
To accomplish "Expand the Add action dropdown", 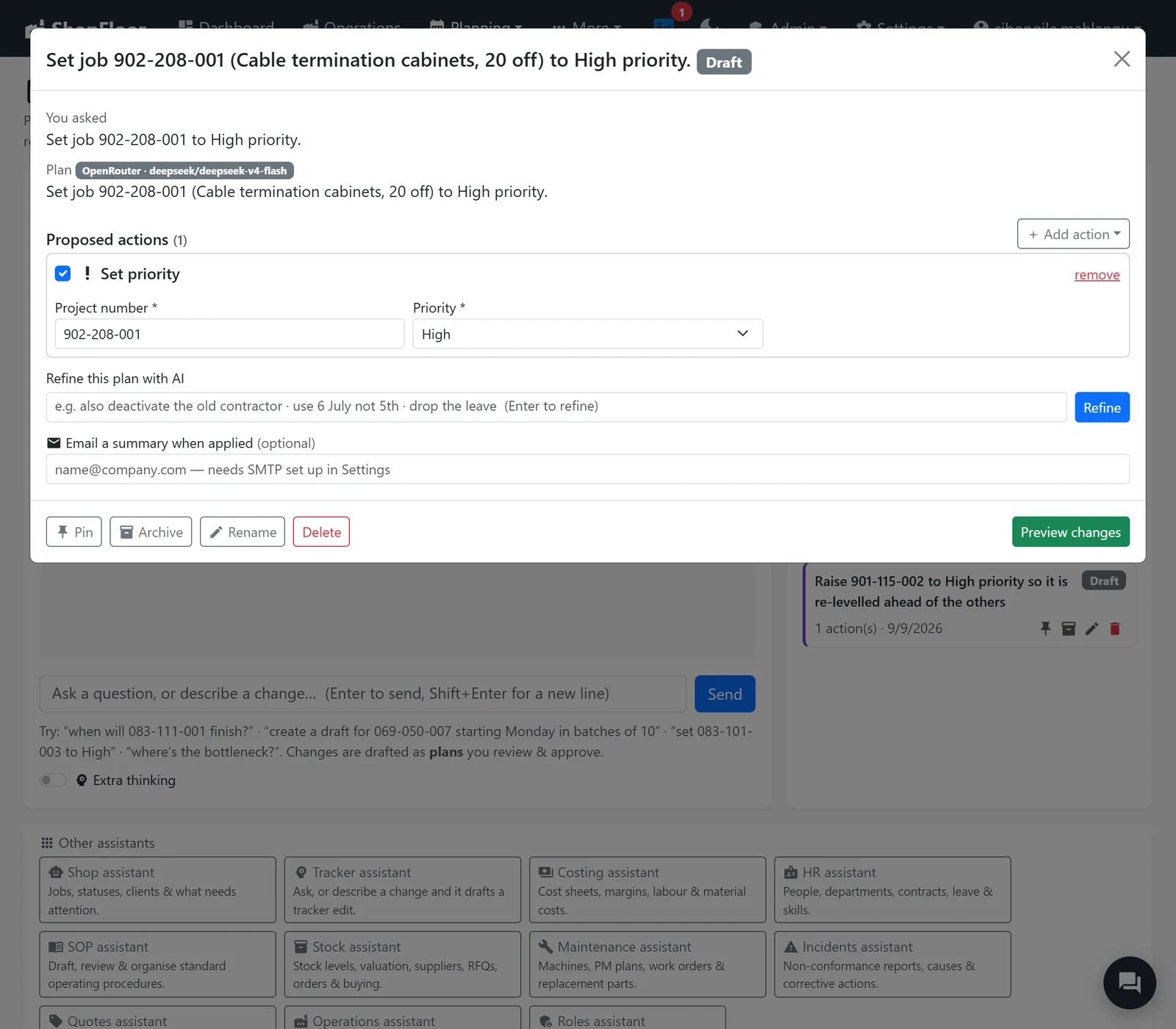I will tap(1073, 234).
